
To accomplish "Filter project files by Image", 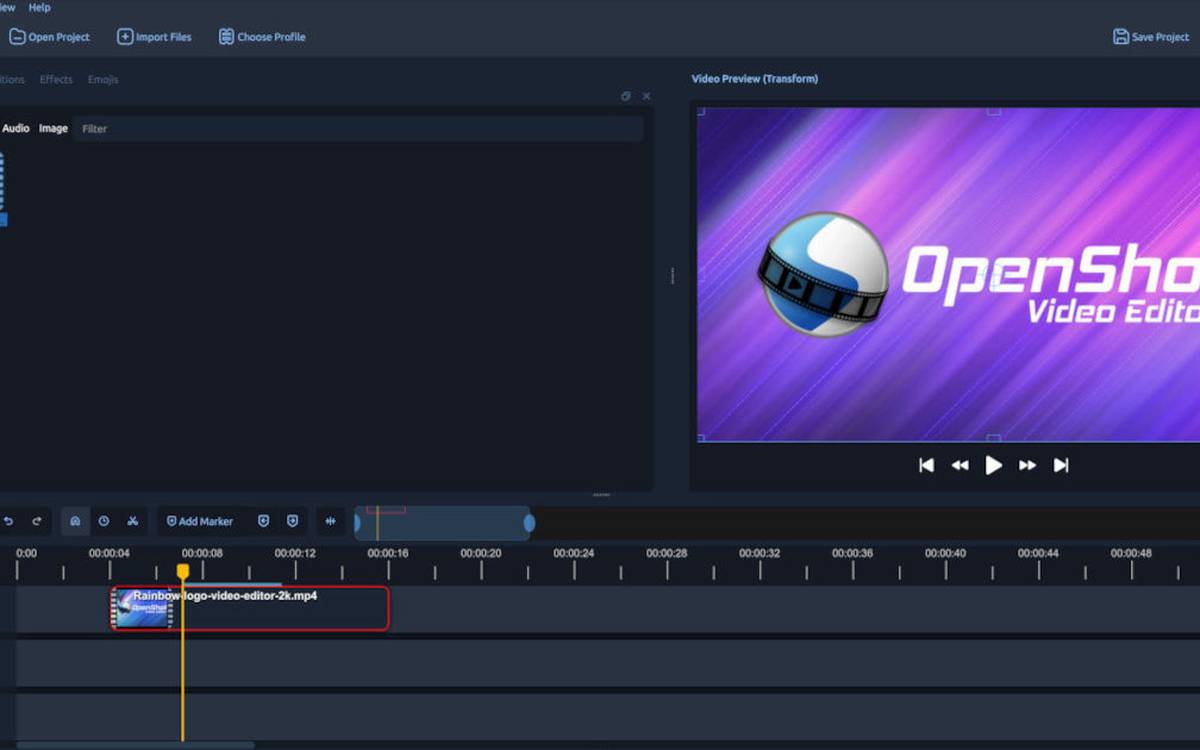I will 53,128.
